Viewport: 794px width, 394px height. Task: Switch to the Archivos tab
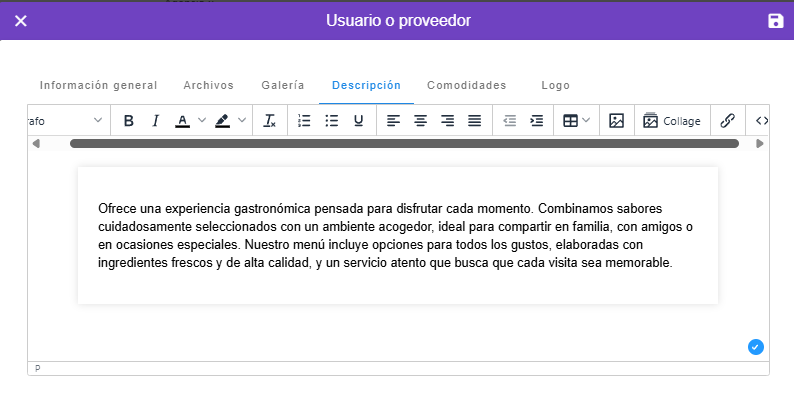pyautogui.click(x=209, y=86)
